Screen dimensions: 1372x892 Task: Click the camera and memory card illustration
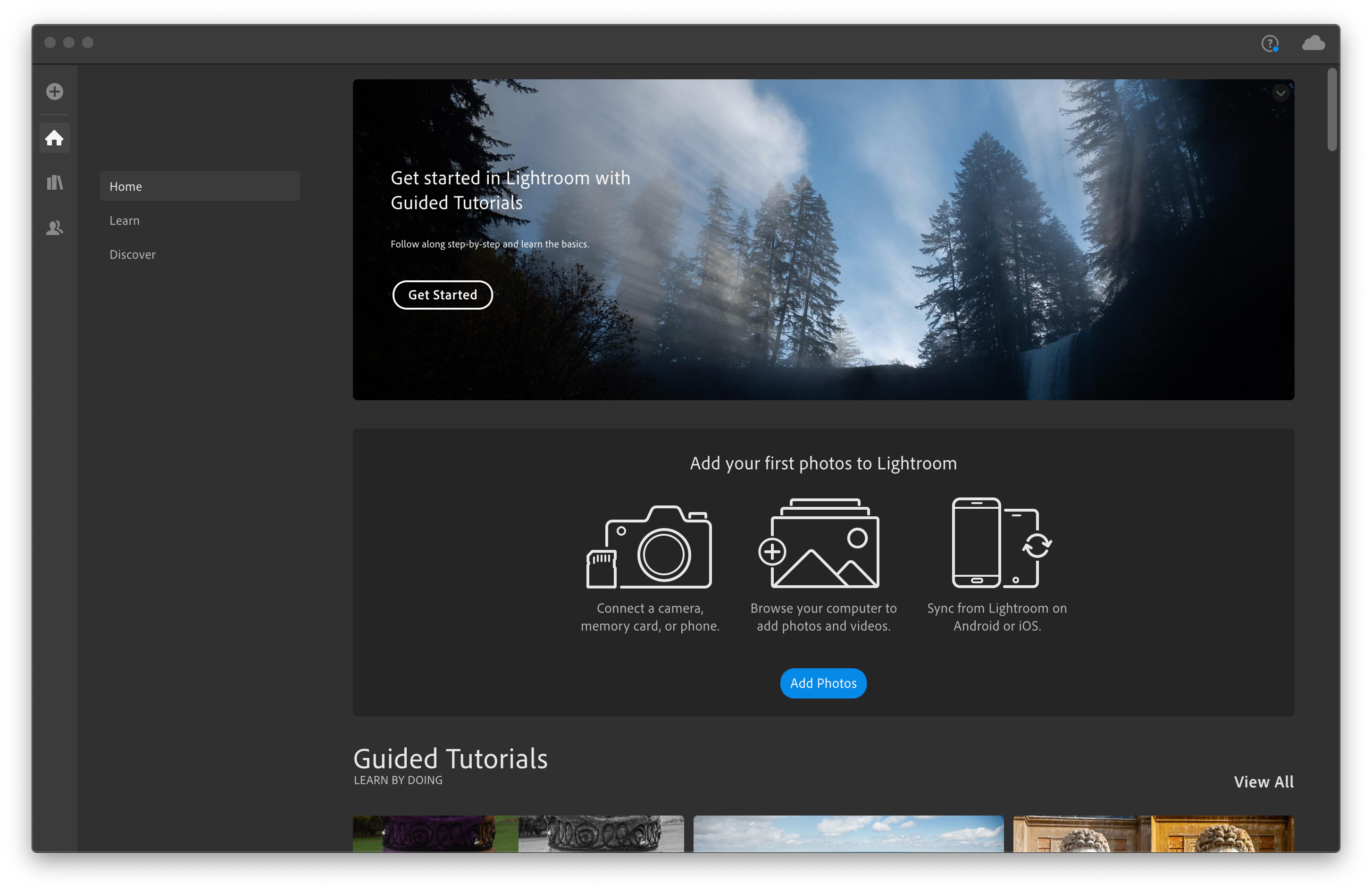649,547
